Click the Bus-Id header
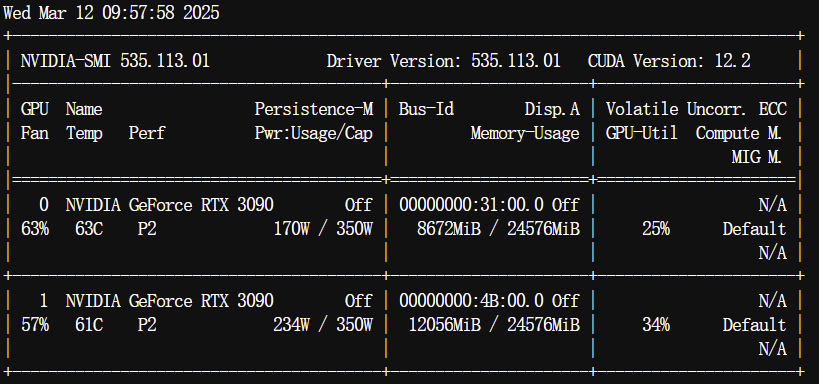This screenshot has height=384, width=819. pyautogui.click(x=426, y=109)
